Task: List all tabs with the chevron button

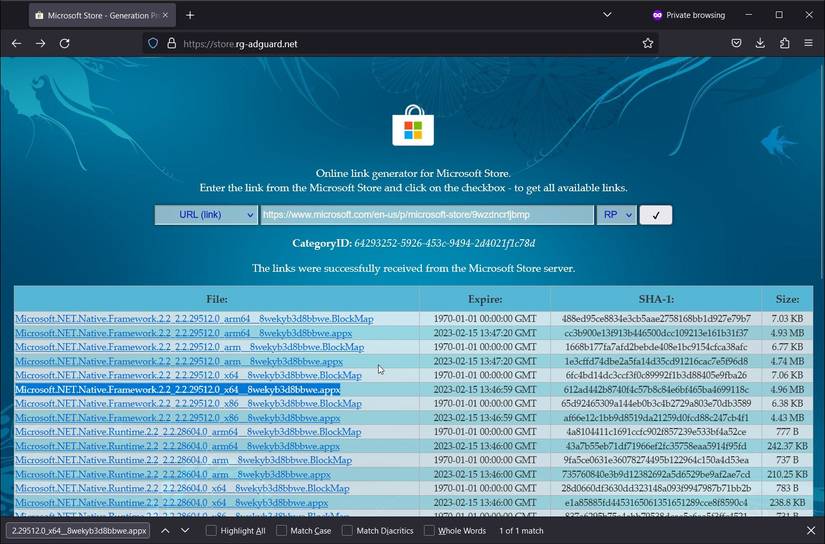Action: click(x=607, y=15)
